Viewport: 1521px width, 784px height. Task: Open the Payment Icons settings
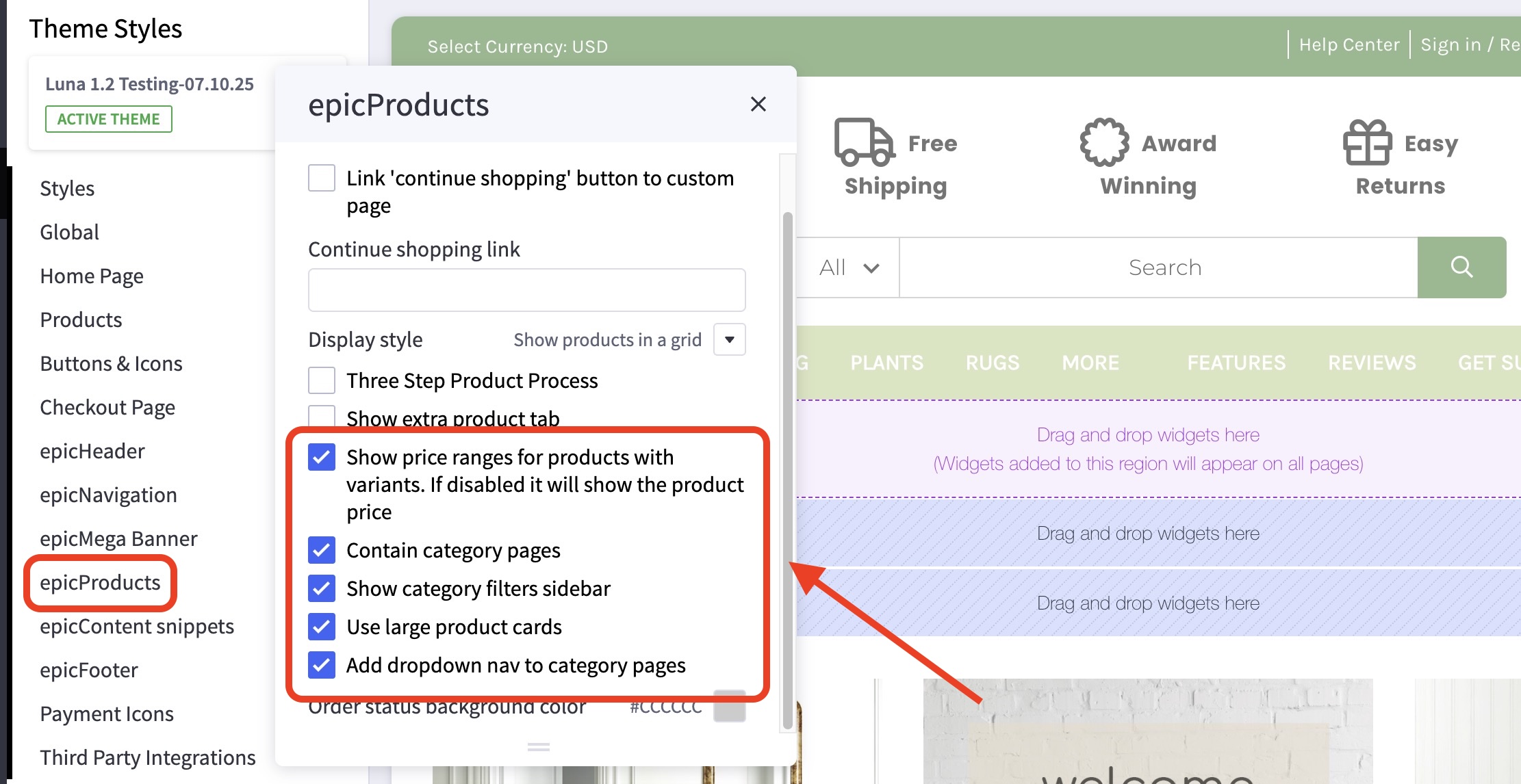[x=107, y=714]
